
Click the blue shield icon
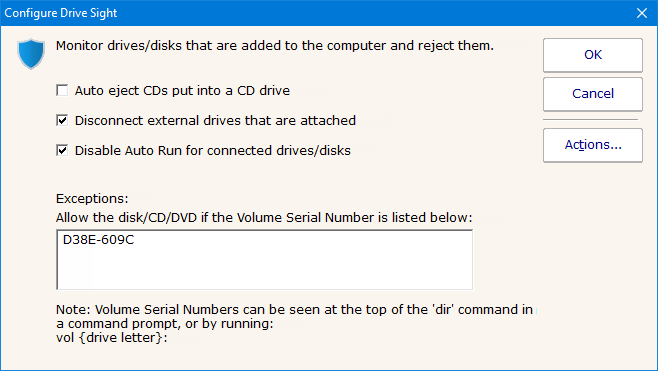pos(31,54)
